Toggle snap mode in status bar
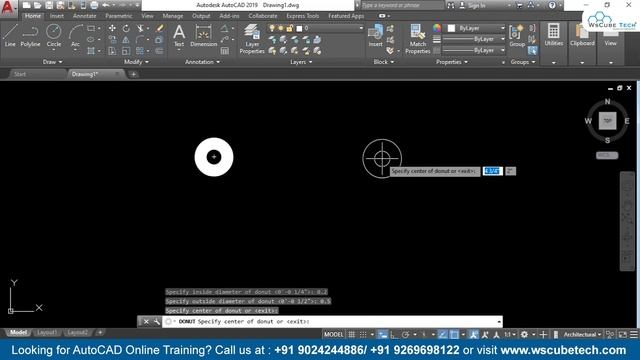The image size is (640, 360). tap(363, 335)
